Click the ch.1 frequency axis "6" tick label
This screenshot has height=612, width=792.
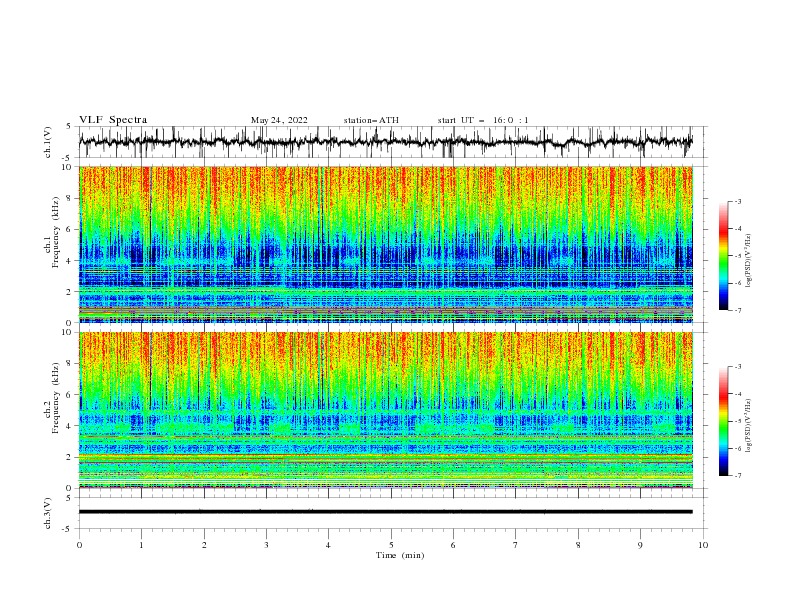click(69, 229)
